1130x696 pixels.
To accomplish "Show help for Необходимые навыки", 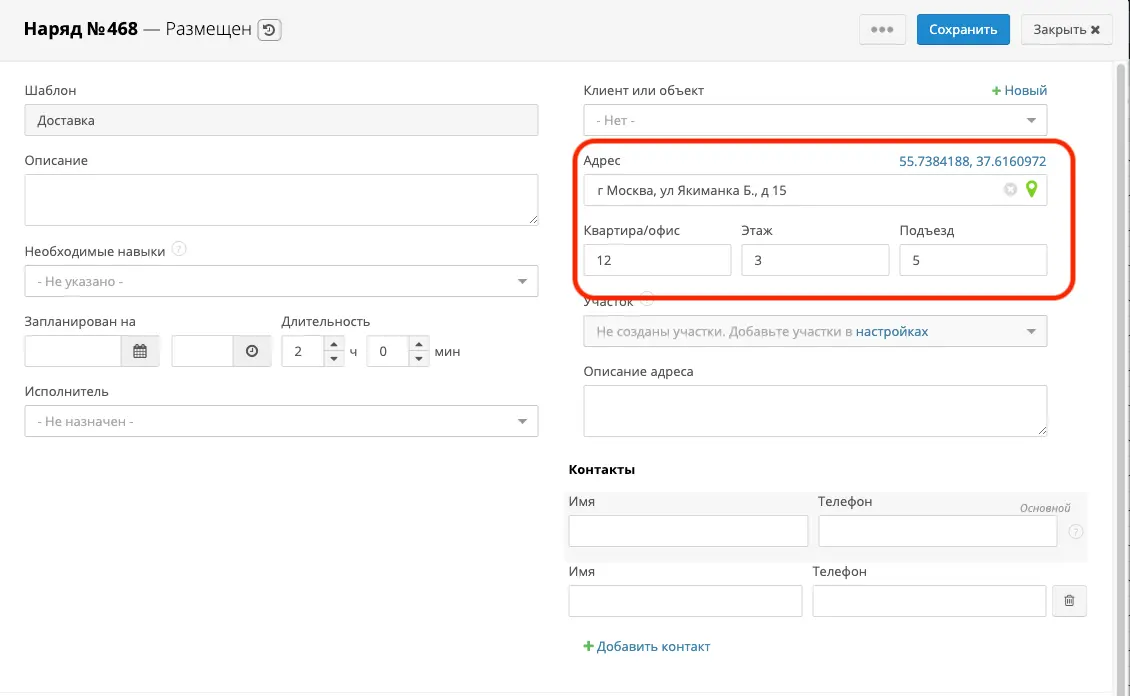I will 179,249.
